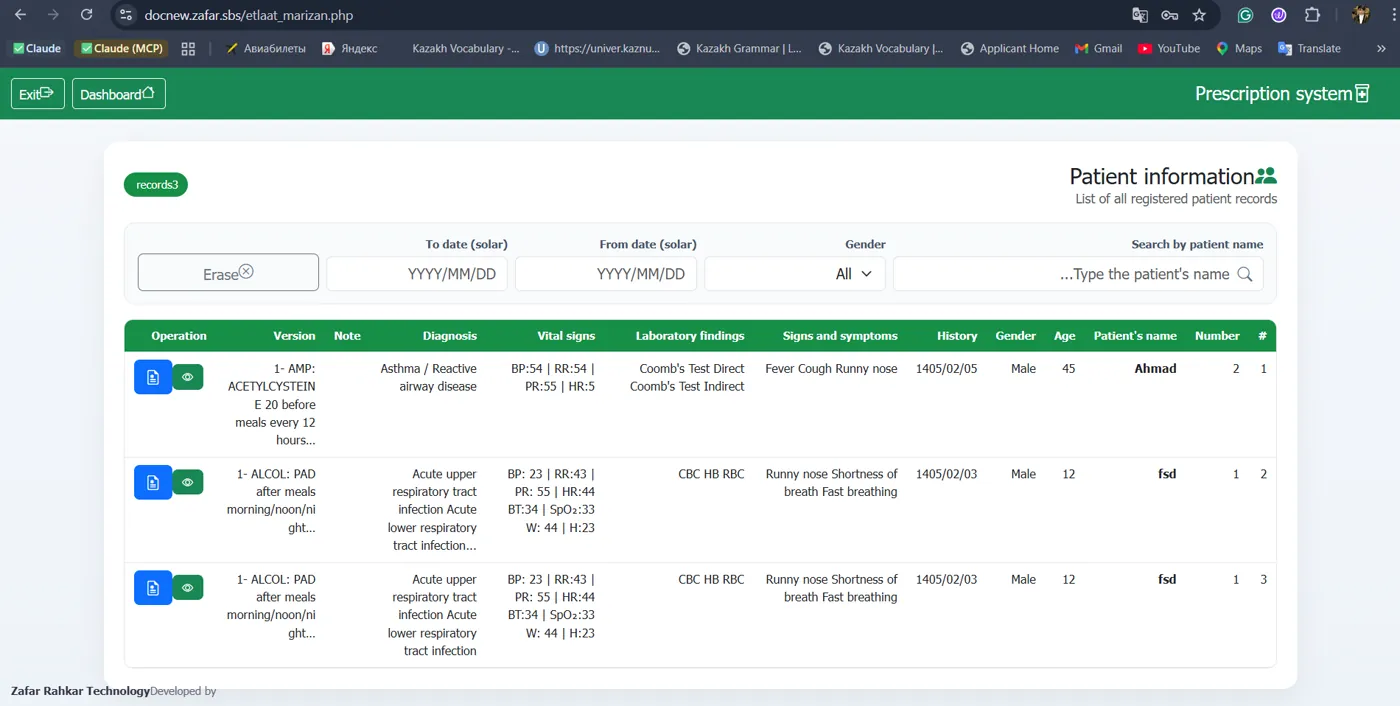Open the Яндекс bookmark
This screenshot has height=706, width=1400.
tap(349, 48)
